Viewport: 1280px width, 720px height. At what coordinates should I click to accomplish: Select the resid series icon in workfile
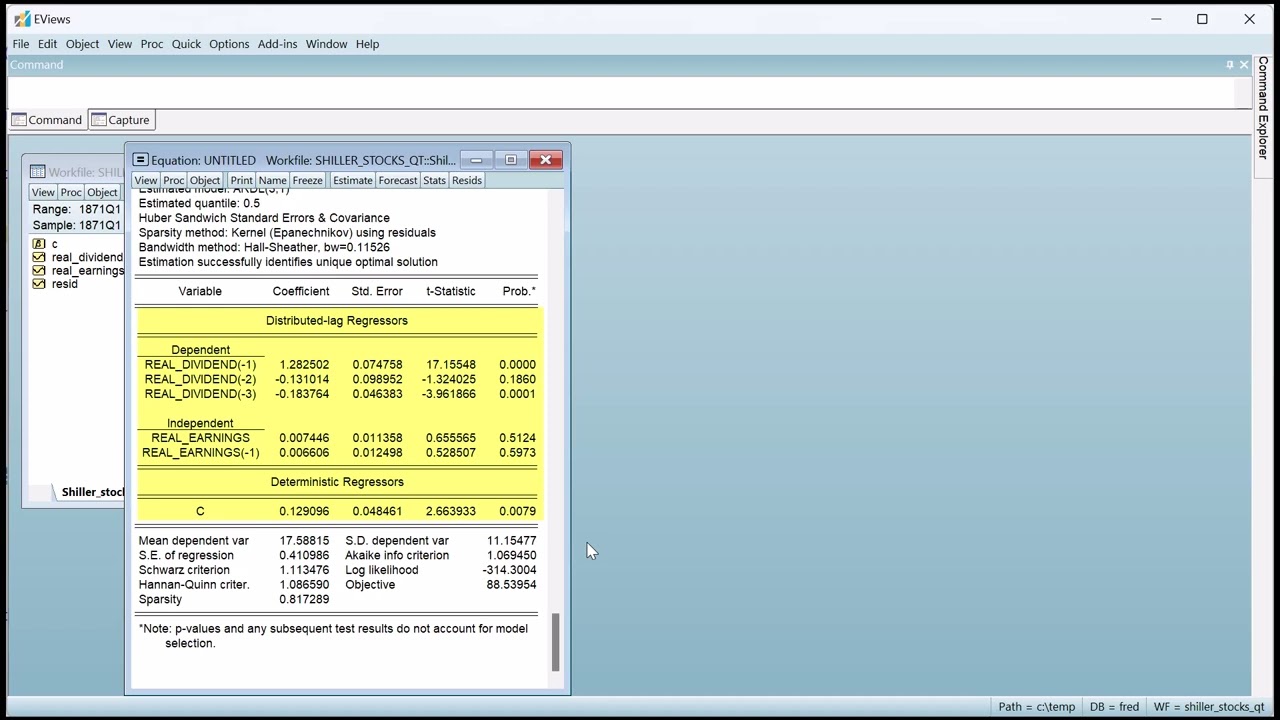(x=39, y=284)
